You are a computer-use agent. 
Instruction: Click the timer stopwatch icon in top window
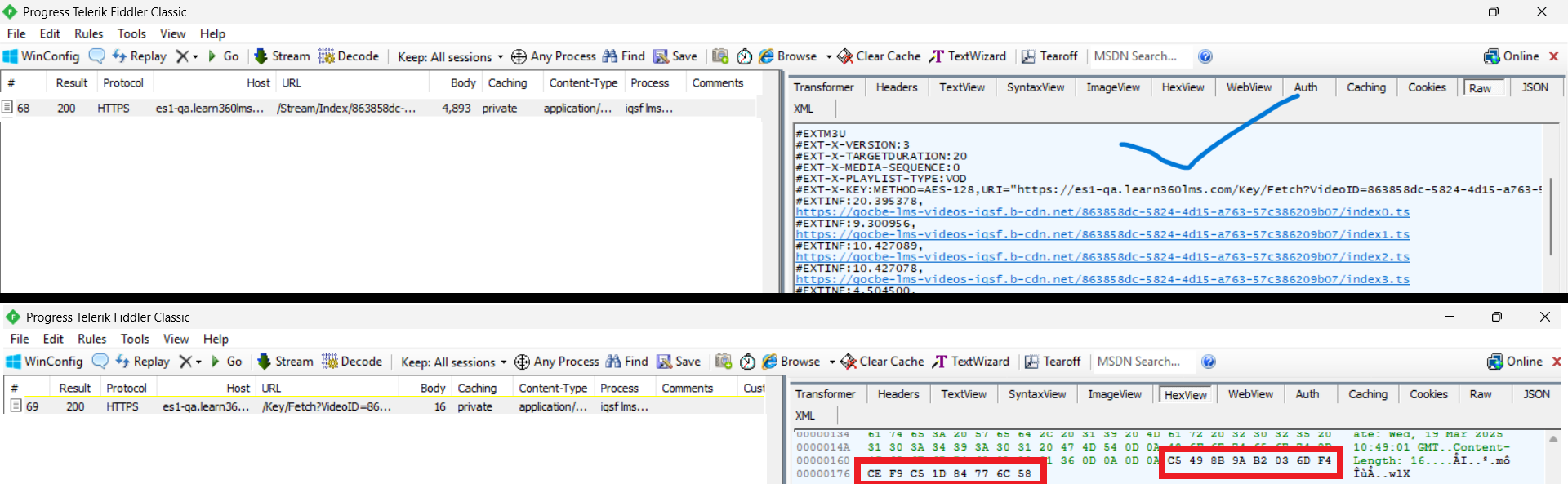click(x=744, y=56)
